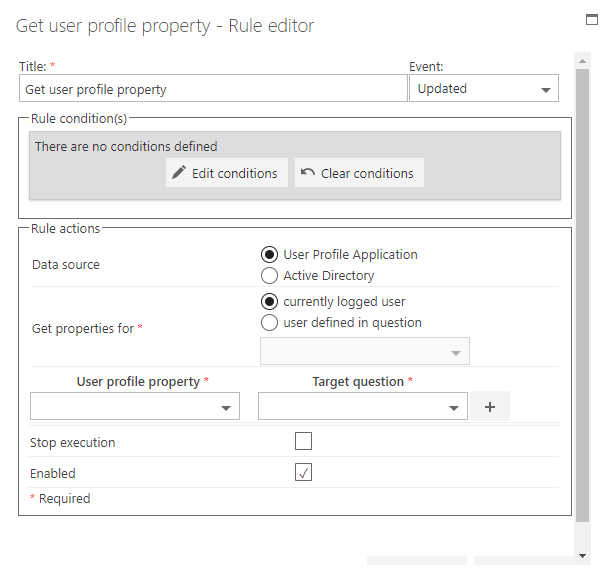Image resolution: width=604 pixels, height=582 pixels.
Task: Click the 'Rule condition(s)' group heading
Action: tap(79, 118)
